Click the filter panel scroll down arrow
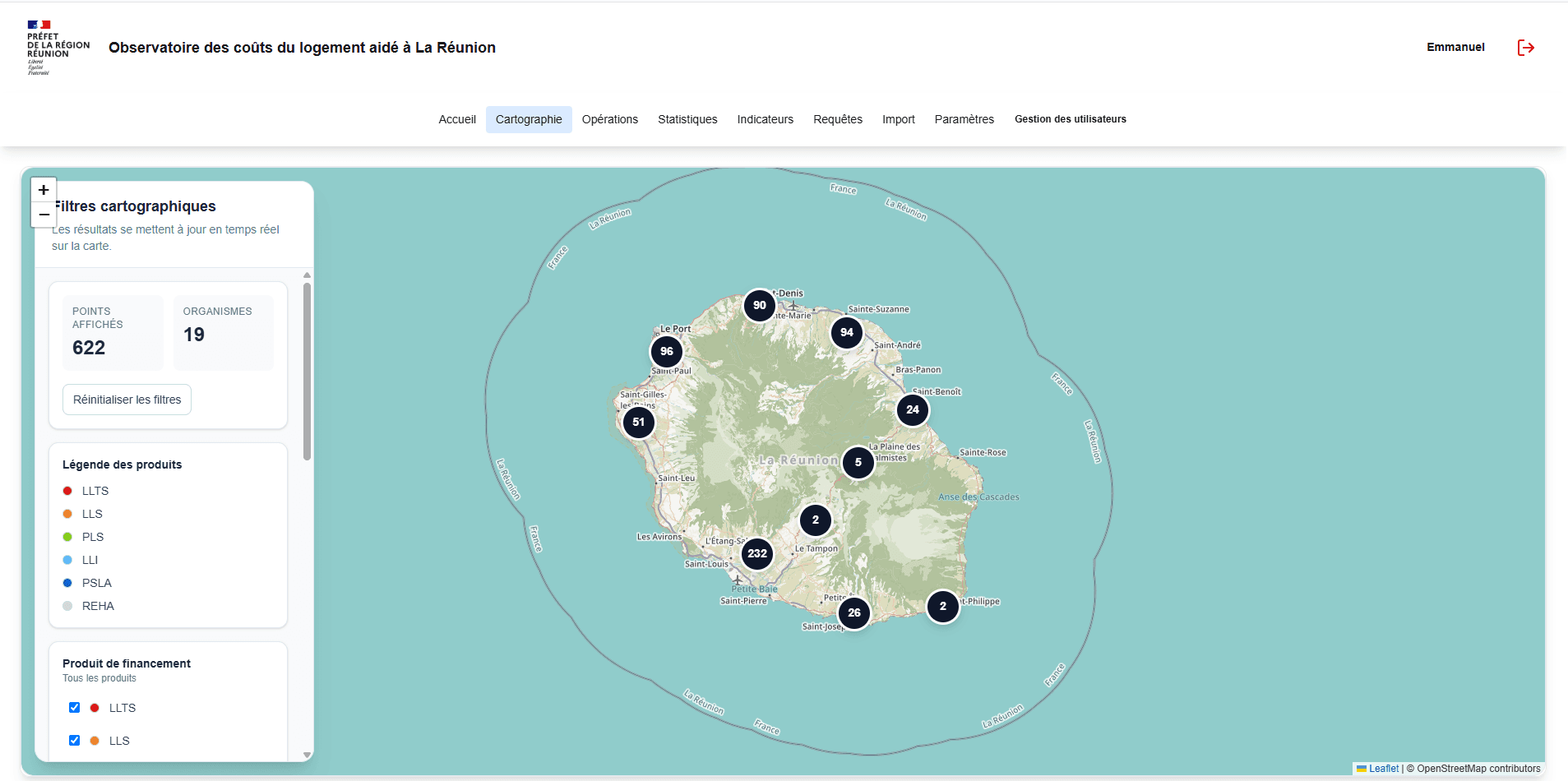The width and height of the screenshot is (1568, 781). [x=307, y=755]
